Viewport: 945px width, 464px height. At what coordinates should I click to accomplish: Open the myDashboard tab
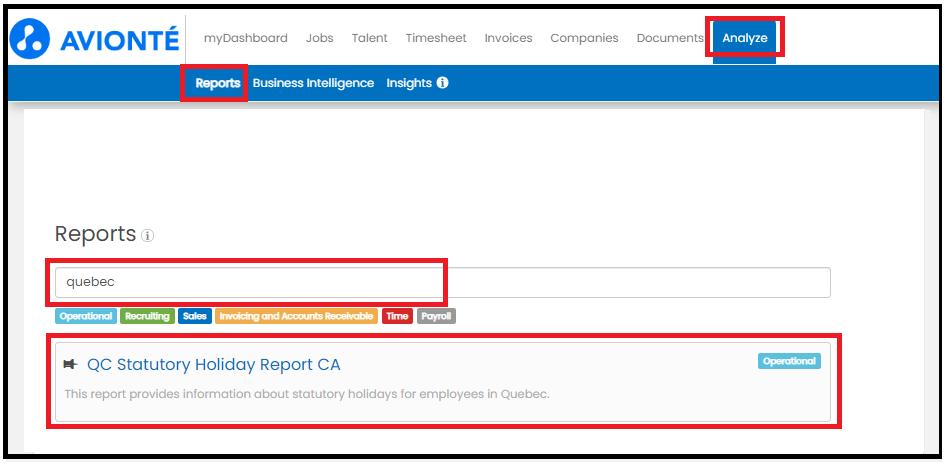coord(245,38)
